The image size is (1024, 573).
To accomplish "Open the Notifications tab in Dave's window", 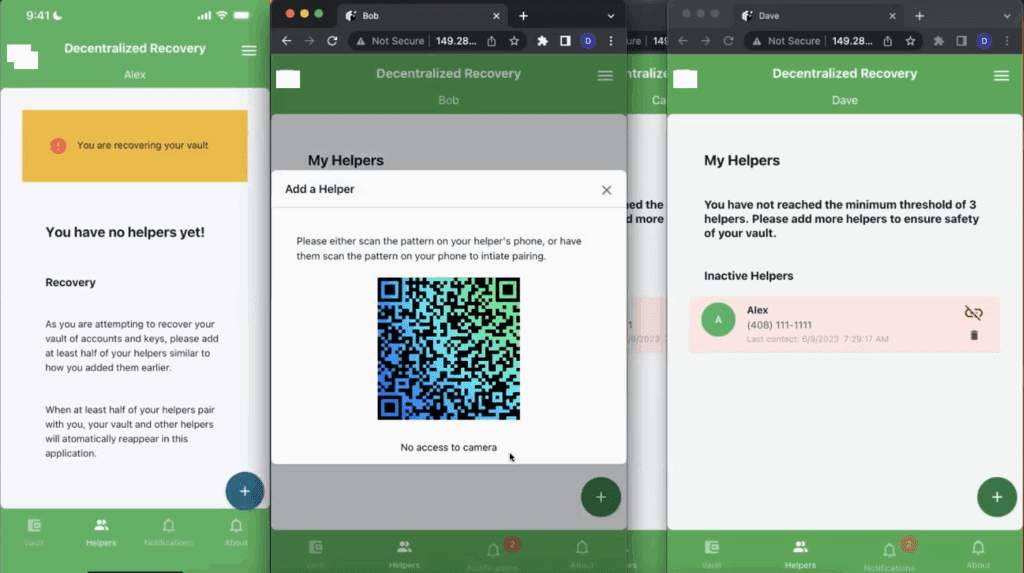I will pyautogui.click(x=889, y=552).
